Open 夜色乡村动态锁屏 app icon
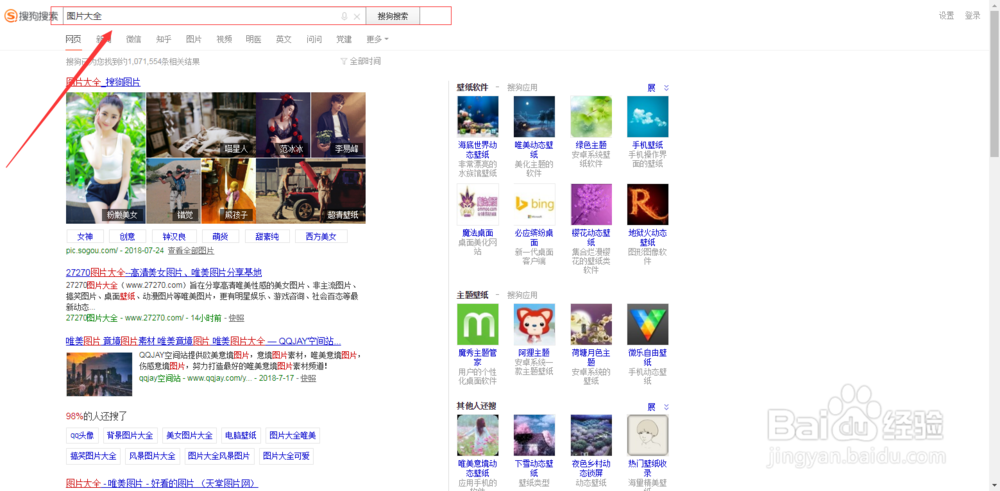The image size is (1000, 491). [x=591, y=436]
